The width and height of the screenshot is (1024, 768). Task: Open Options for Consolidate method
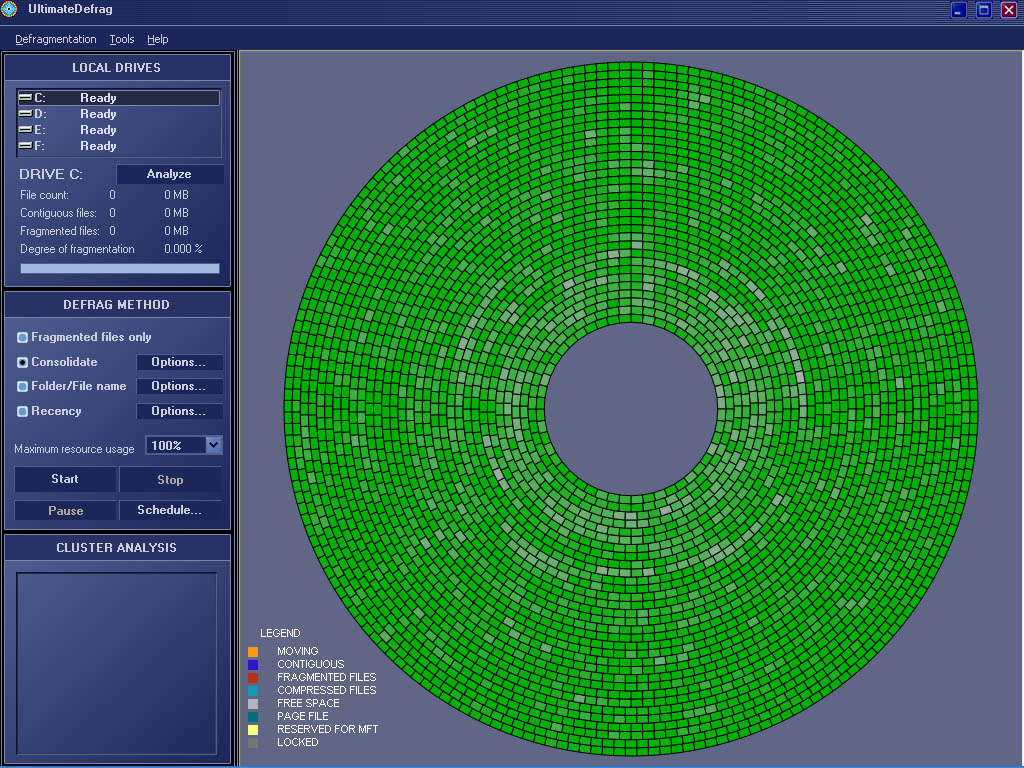(179, 363)
